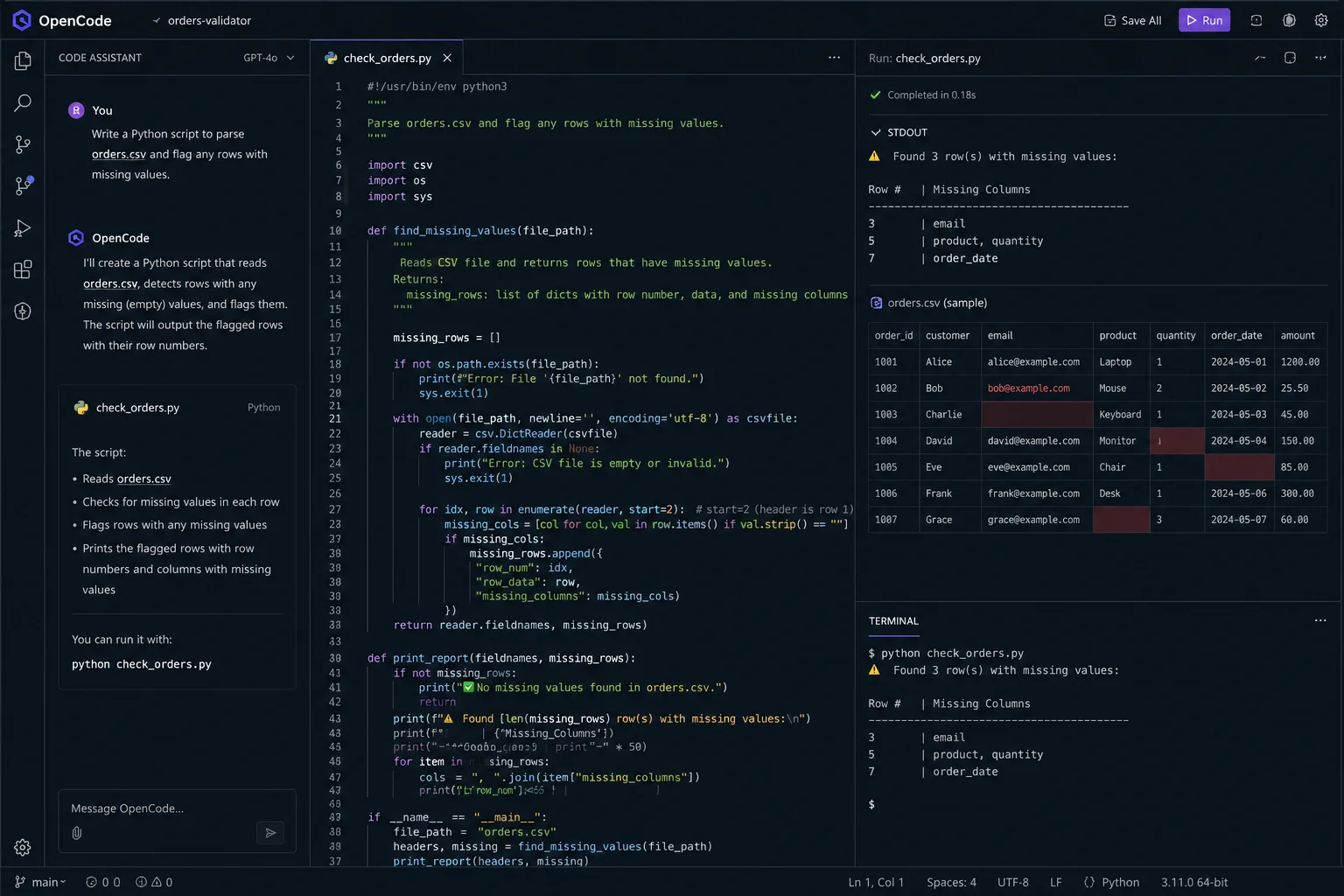1344x896 pixels.
Task: Close the check_orders.py editor tab
Action: pos(447,58)
